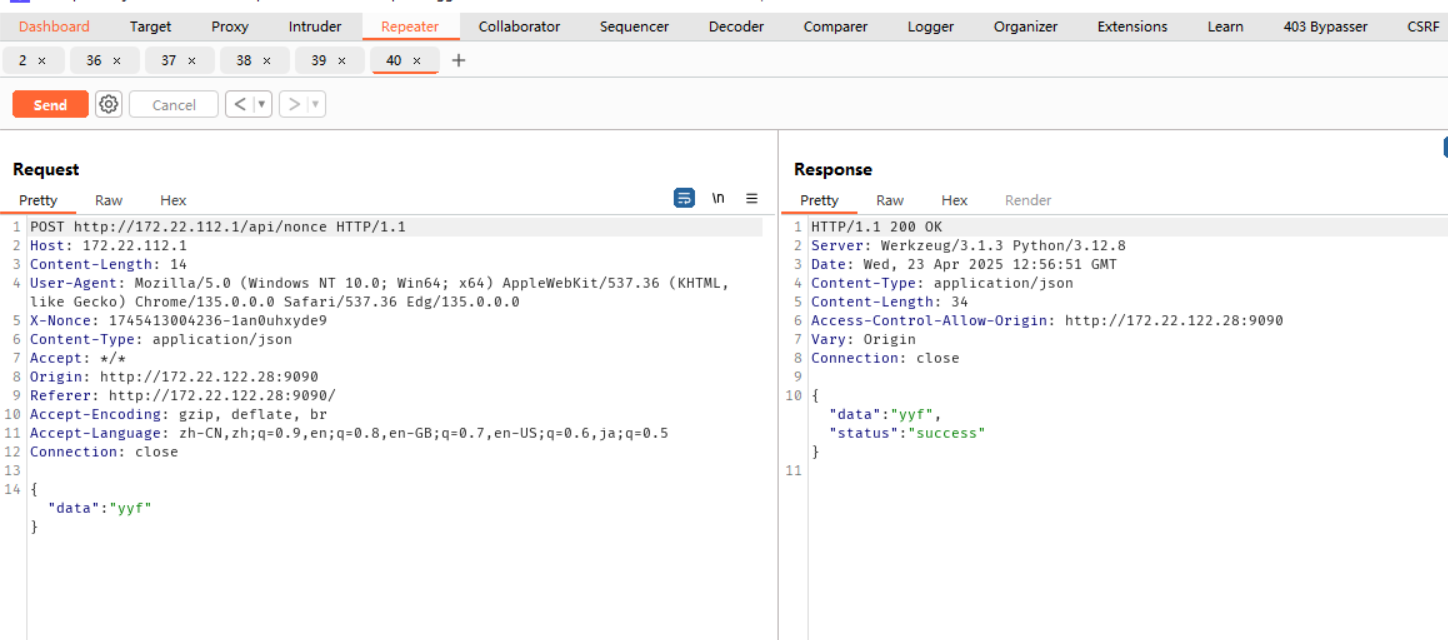Toggle word wrap icon in Request panel
The height and width of the screenshot is (640, 1448).
tap(684, 198)
